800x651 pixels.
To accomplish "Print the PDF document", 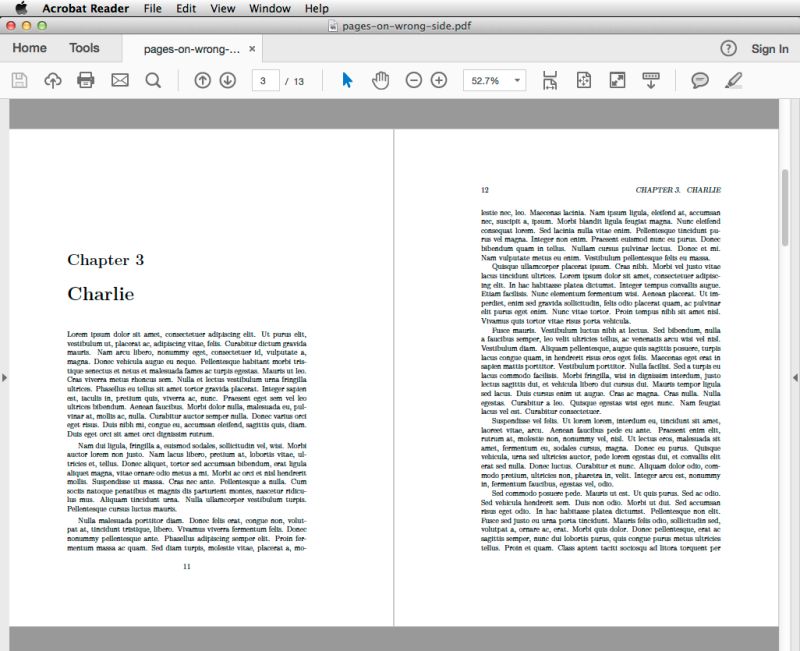I will pos(84,81).
